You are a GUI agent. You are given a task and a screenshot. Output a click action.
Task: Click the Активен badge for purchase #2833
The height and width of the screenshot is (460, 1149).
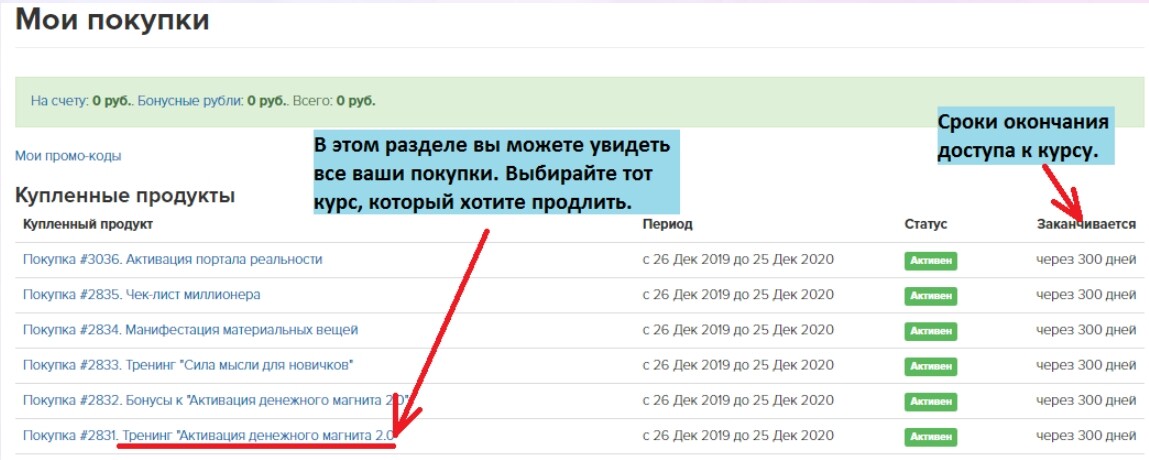931,366
